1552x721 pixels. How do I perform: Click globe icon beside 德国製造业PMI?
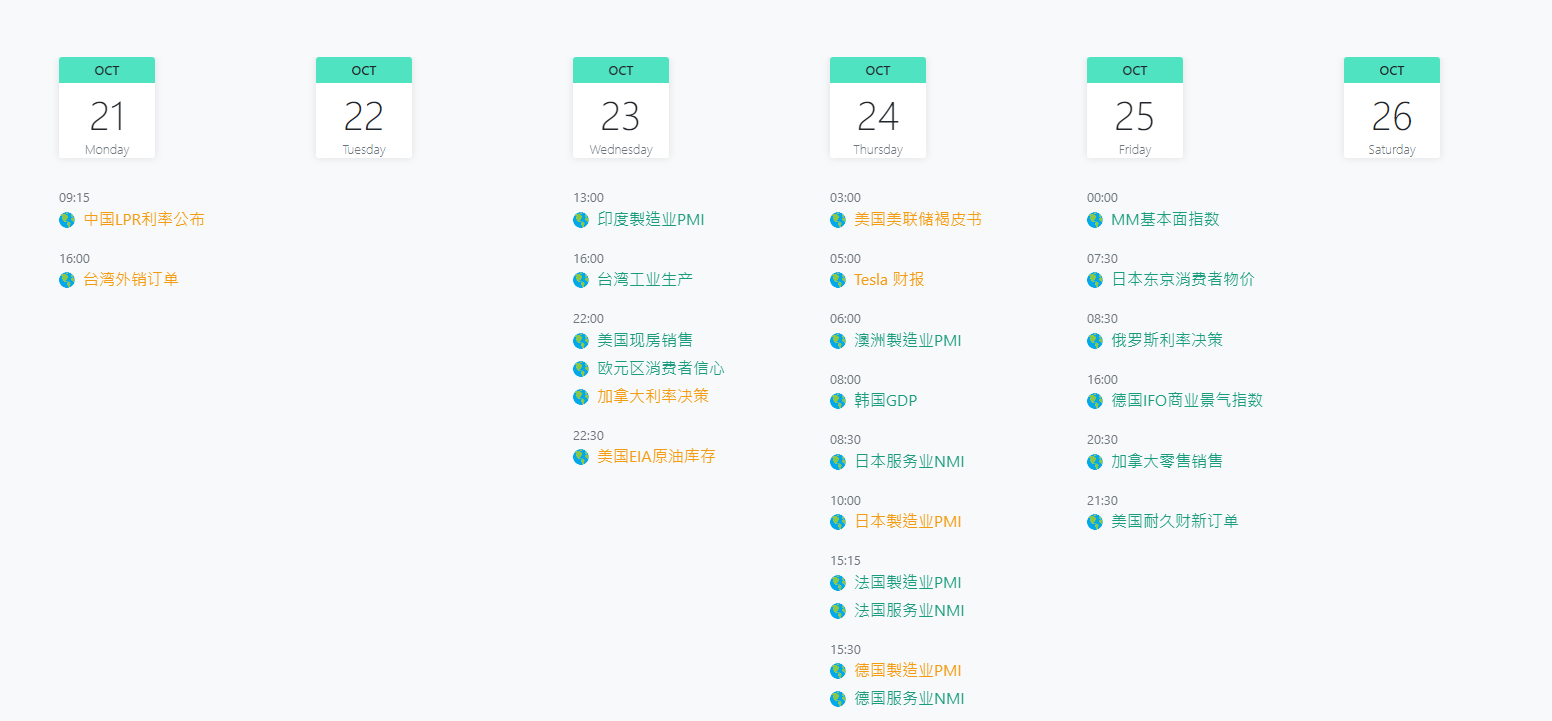pos(838,671)
